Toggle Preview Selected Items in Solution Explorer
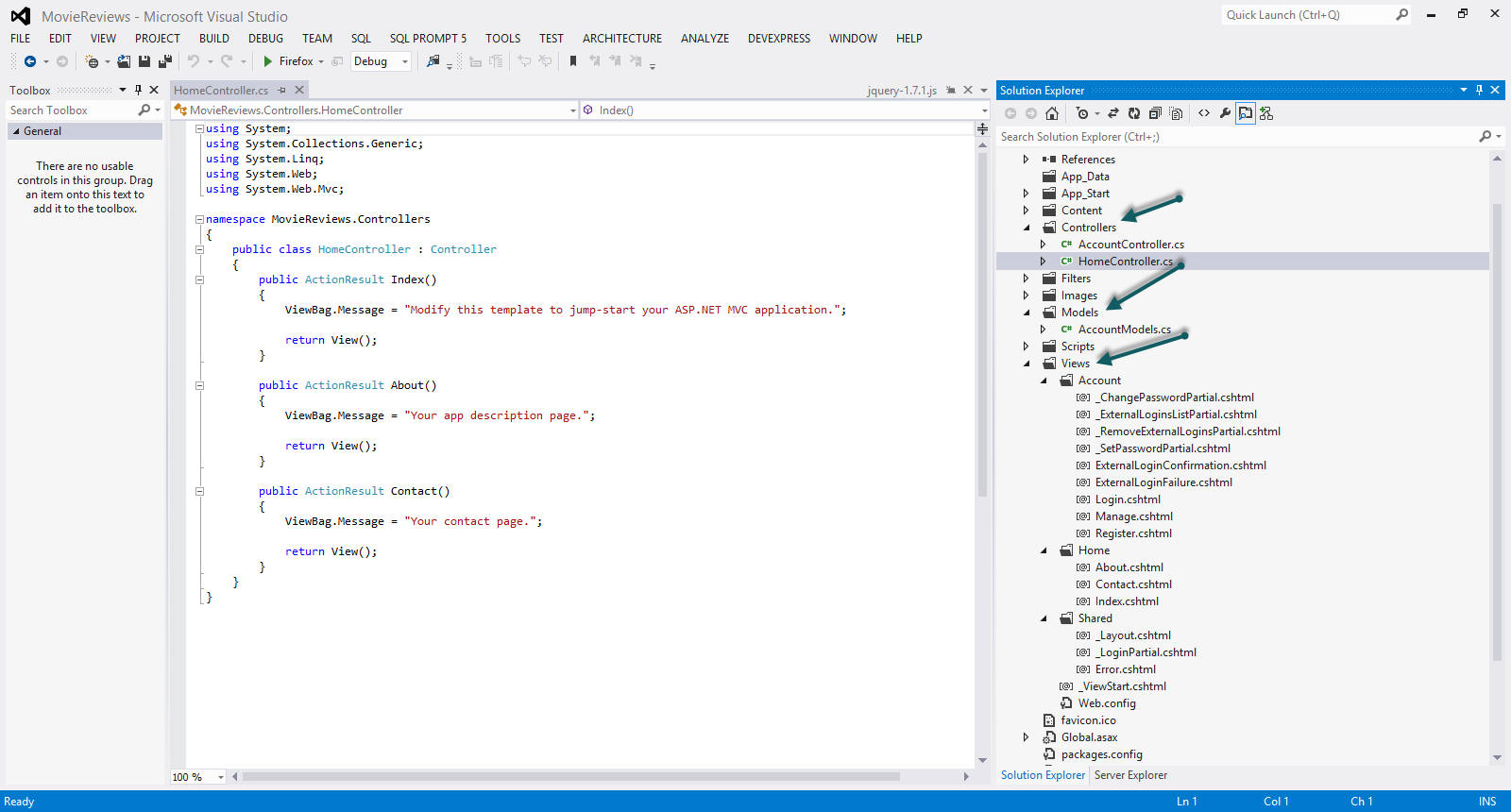Screen dimensions: 1511x812 (1246, 113)
